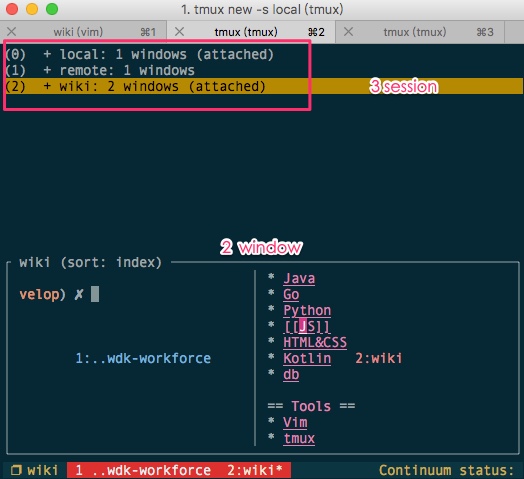This screenshot has height=479, width=524.
Task: Close the wiki (vim) tab
Action: (x=12, y=32)
